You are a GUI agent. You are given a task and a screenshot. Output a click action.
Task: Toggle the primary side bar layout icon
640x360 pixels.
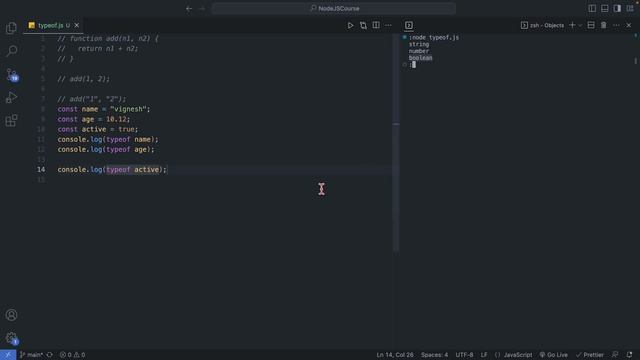592,9
